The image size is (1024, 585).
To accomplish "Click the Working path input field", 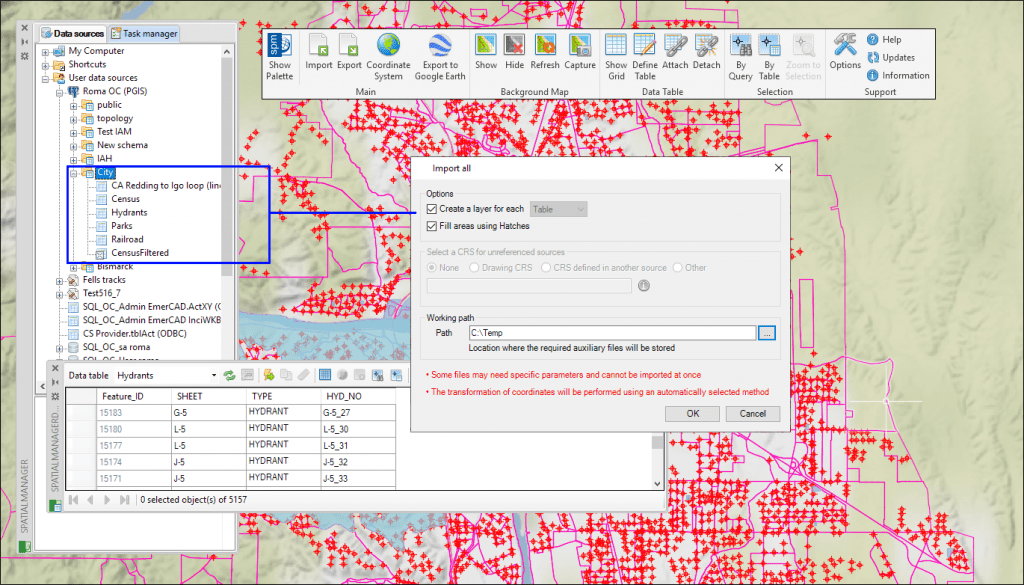I will (x=612, y=332).
